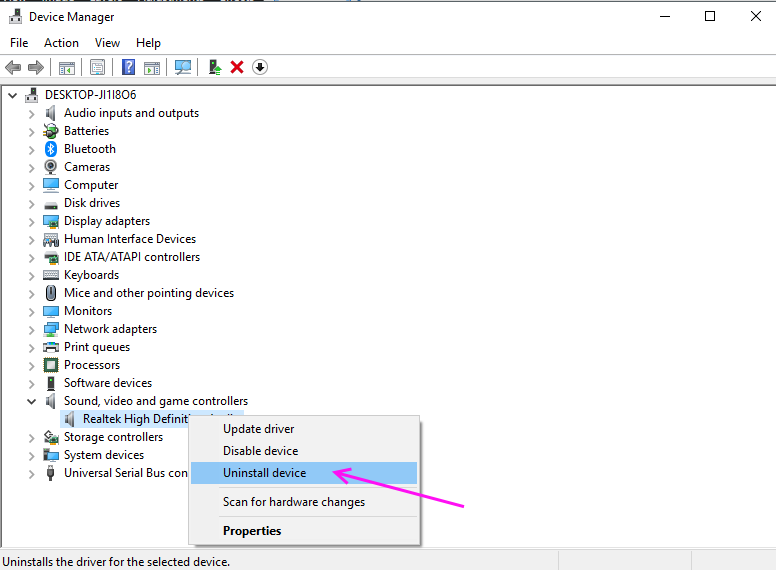Click the Network adapters icon
The image size is (776, 570).
point(50,329)
